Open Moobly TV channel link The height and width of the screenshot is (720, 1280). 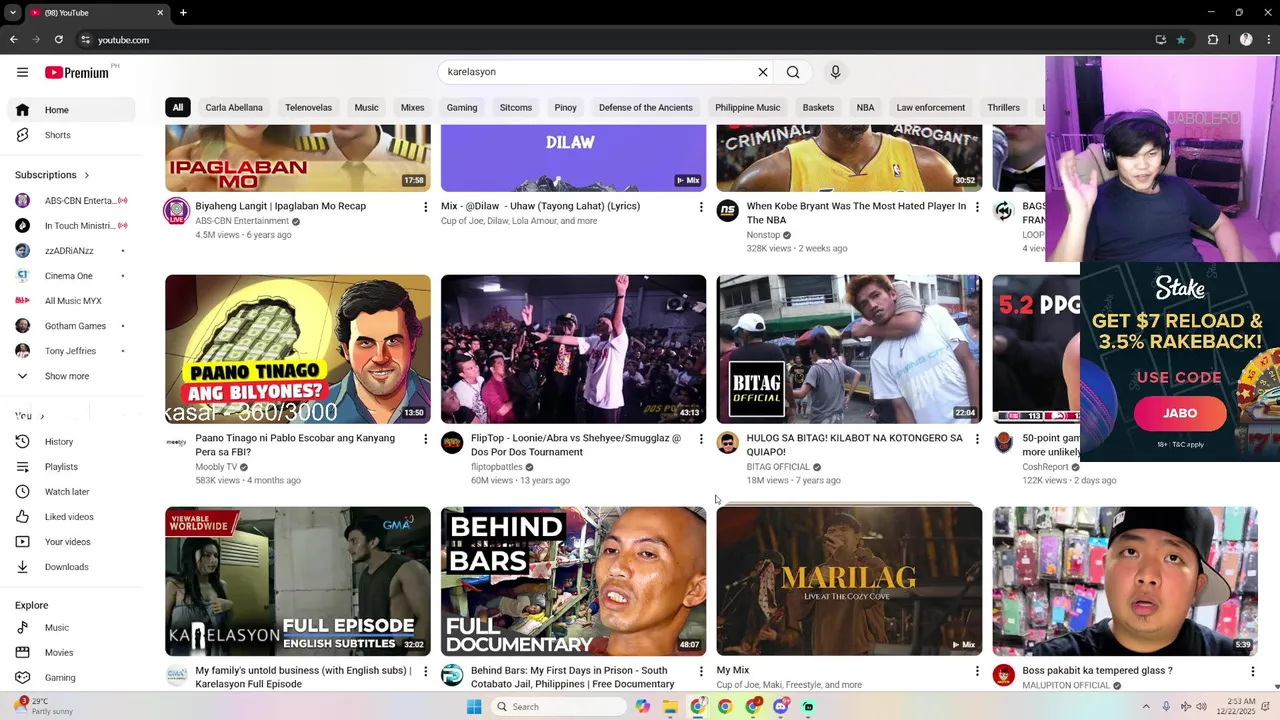pyautogui.click(x=216, y=467)
